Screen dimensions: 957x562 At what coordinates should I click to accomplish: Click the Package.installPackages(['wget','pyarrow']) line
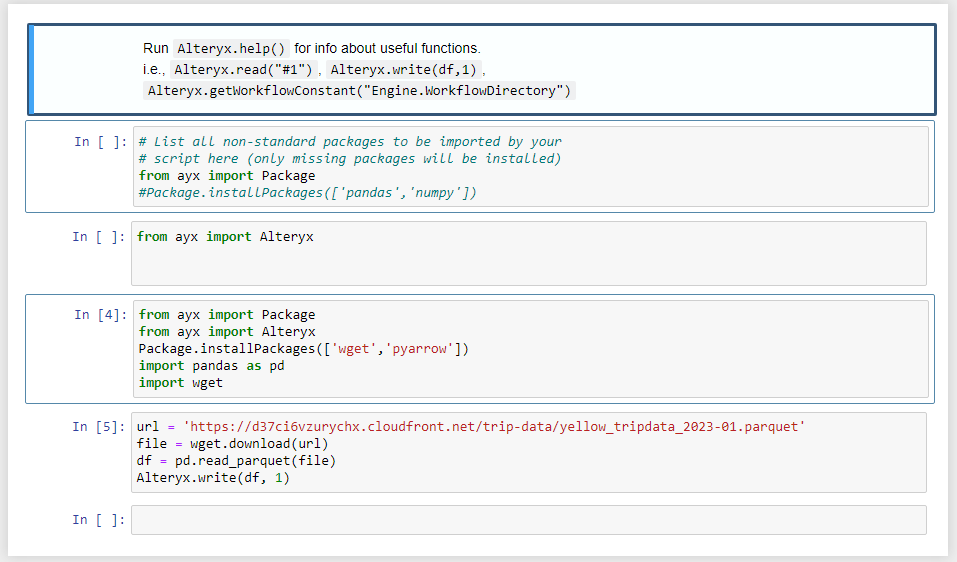click(303, 349)
